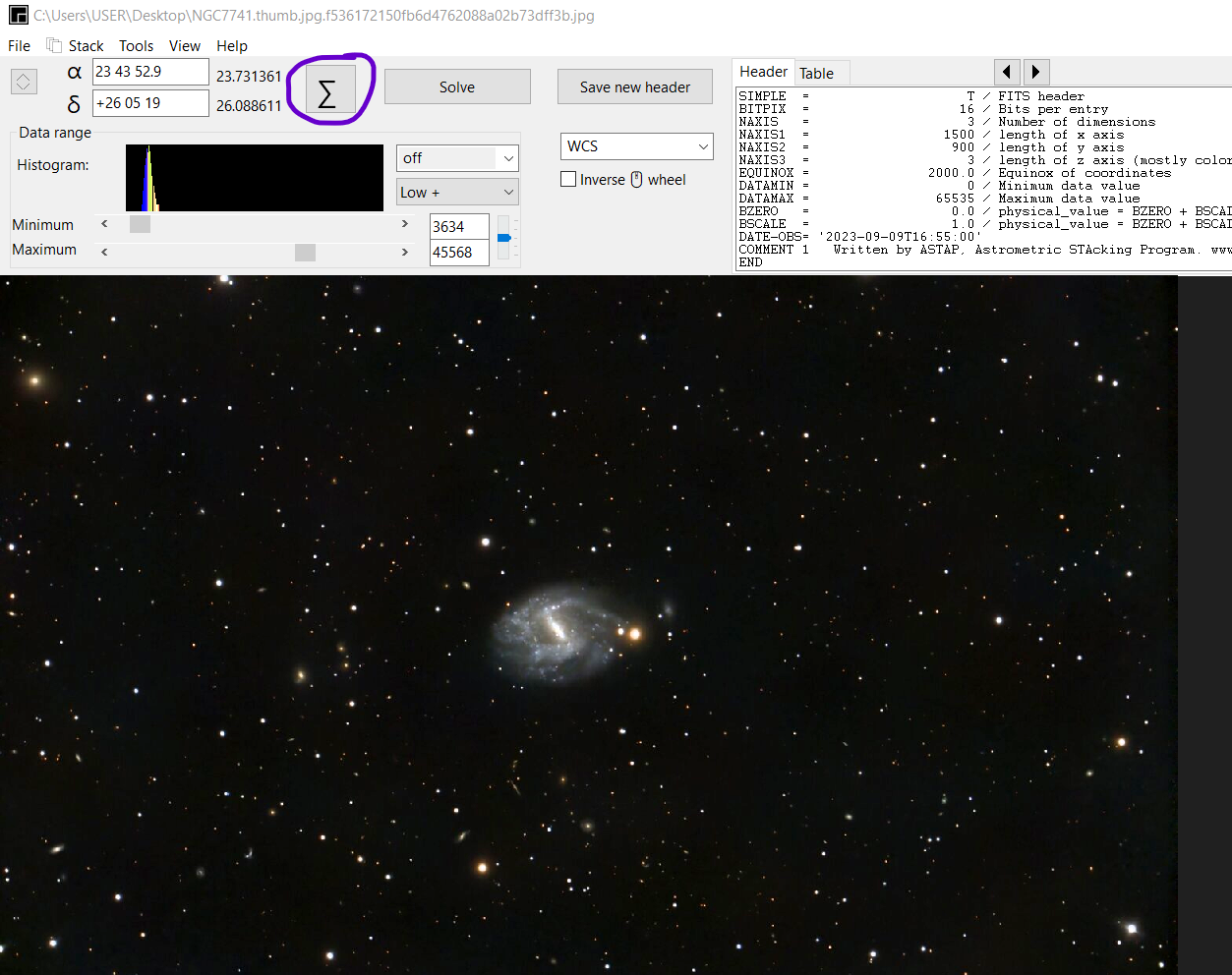Screen dimensions: 1232x975
Task: Toggle the Inverse mouse wheel checkbox
Action: pyautogui.click(x=568, y=179)
